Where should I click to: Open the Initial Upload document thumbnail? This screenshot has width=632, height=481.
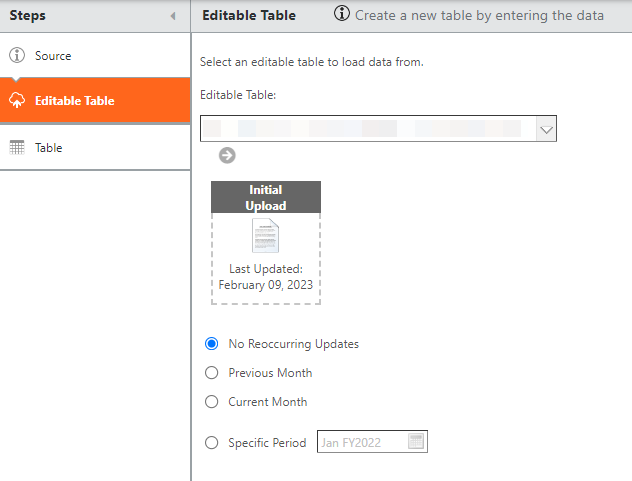coord(265,235)
